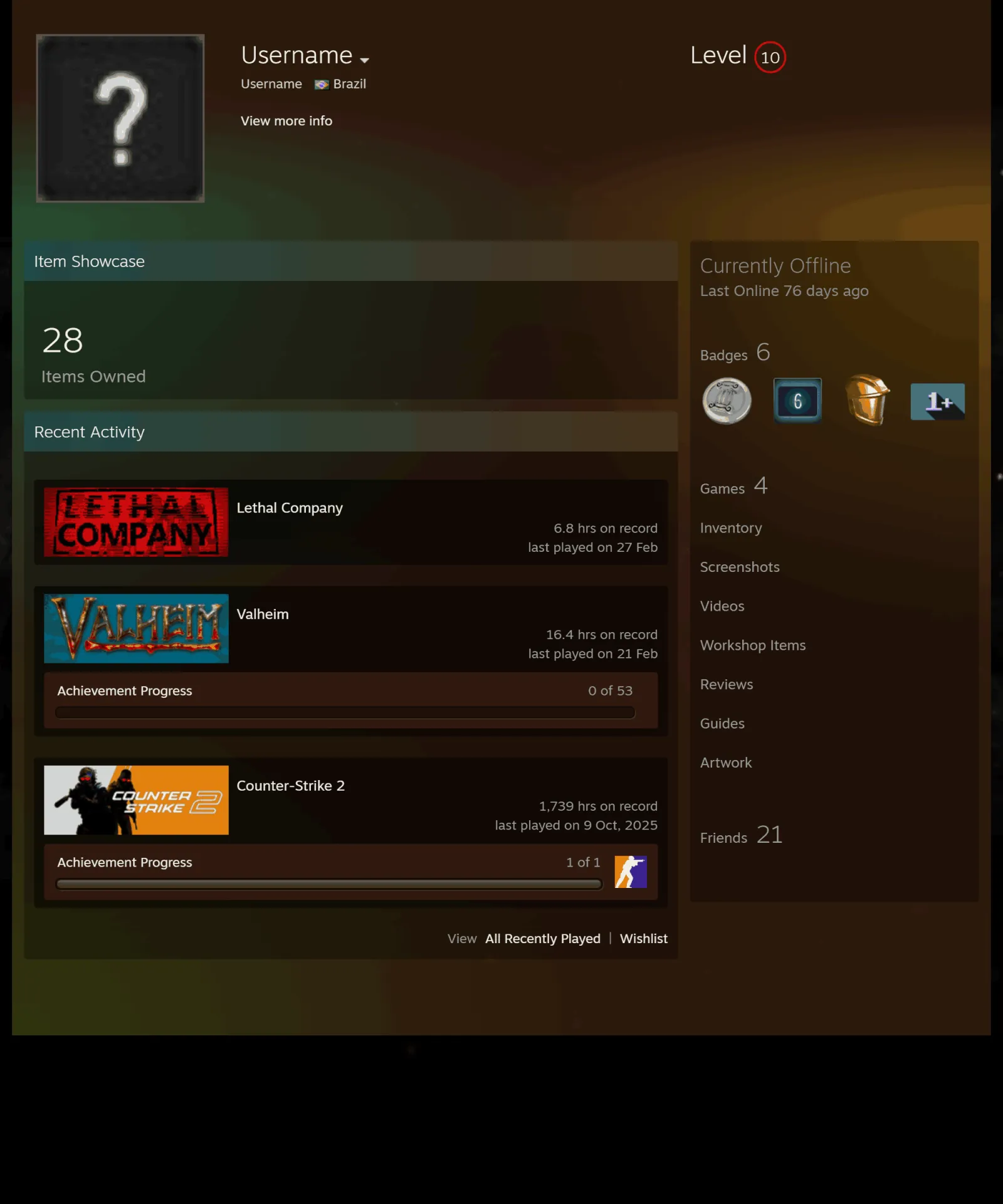The width and height of the screenshot is (1003, 1204).
Task: Click 'Last Online 76 days ago' text
Action: click(784, 291)
